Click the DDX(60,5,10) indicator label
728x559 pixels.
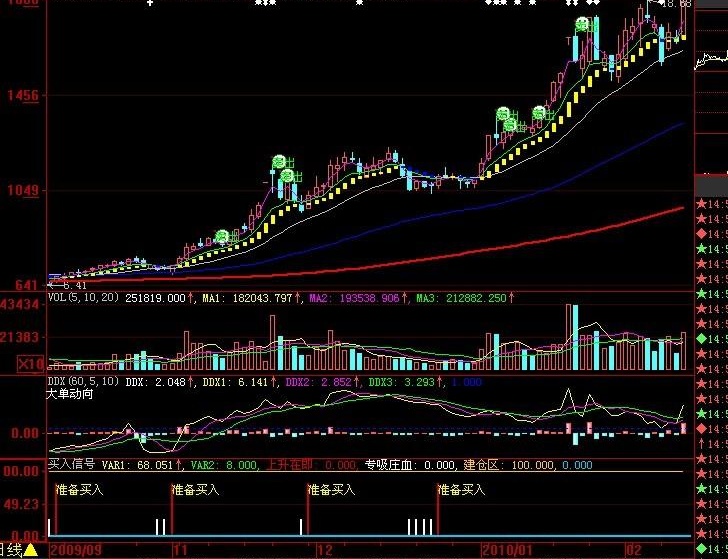coord(84,382)
